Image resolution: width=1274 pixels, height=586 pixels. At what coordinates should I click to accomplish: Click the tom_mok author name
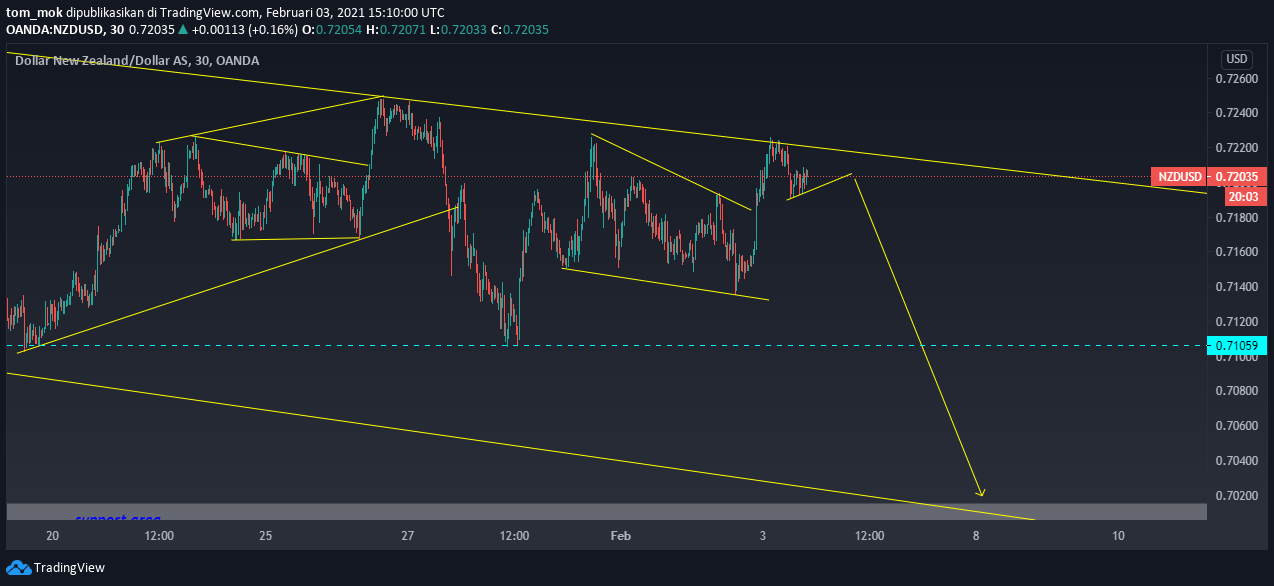point(35,13)
